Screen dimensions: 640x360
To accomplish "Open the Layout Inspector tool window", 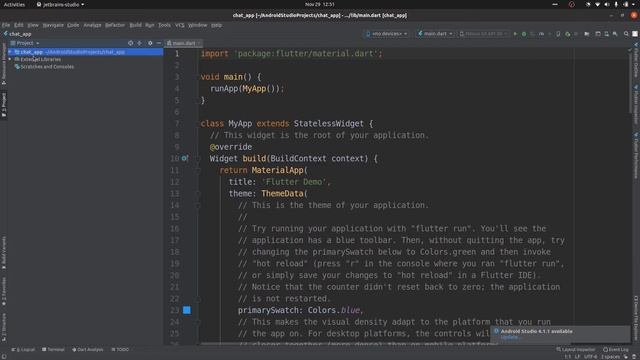I will (576, 349).
